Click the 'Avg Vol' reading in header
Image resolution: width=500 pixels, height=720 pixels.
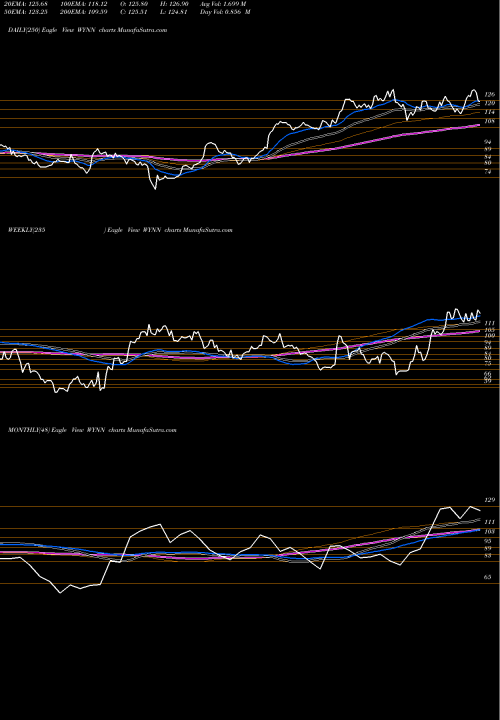(223, 4)
